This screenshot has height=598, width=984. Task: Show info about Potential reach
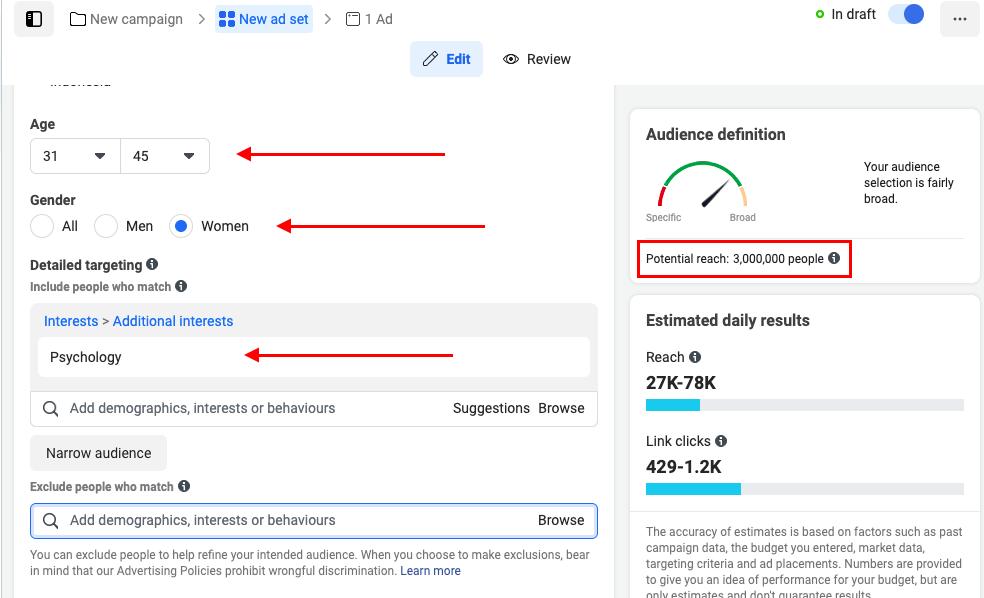coord(834,258)
